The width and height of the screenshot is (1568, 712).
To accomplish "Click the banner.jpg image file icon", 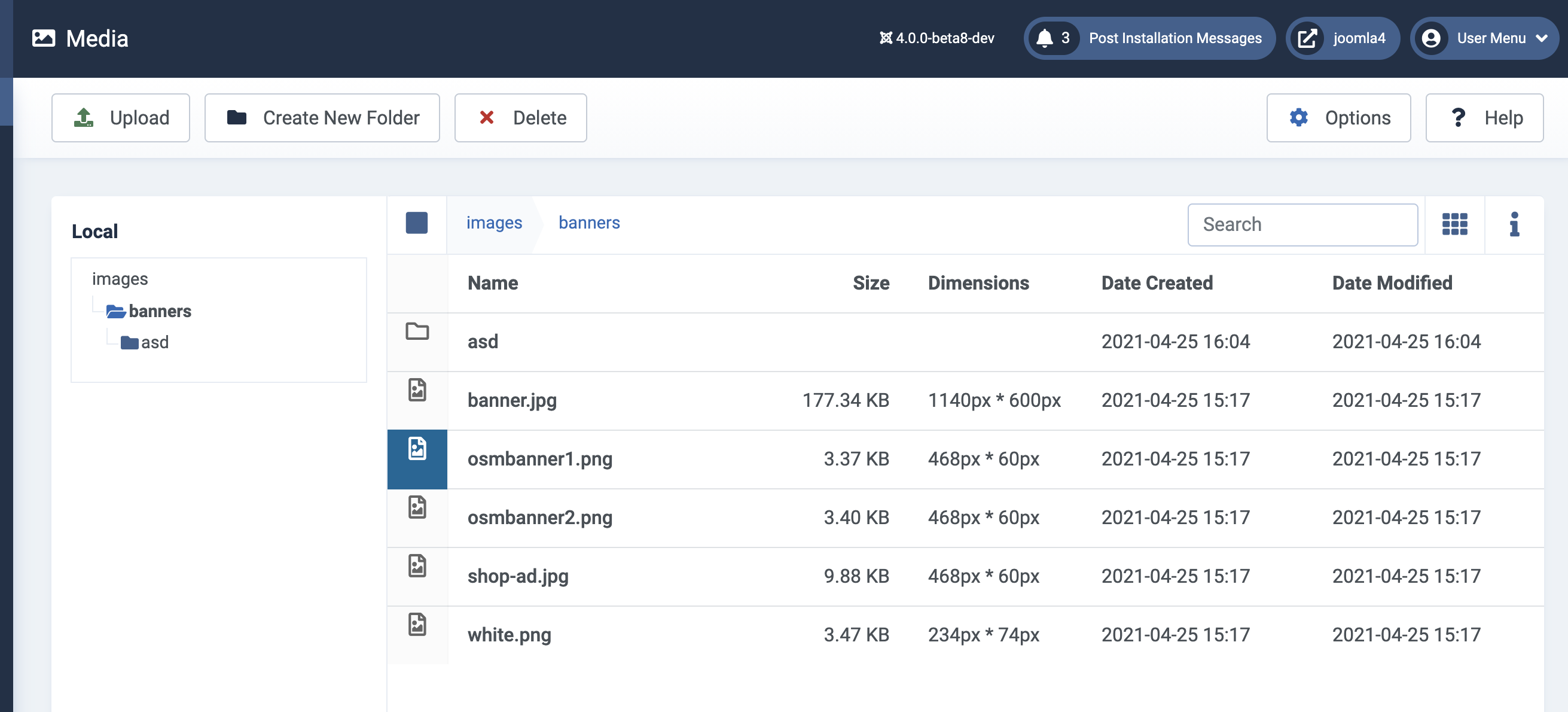I will [x=417, y=390].
